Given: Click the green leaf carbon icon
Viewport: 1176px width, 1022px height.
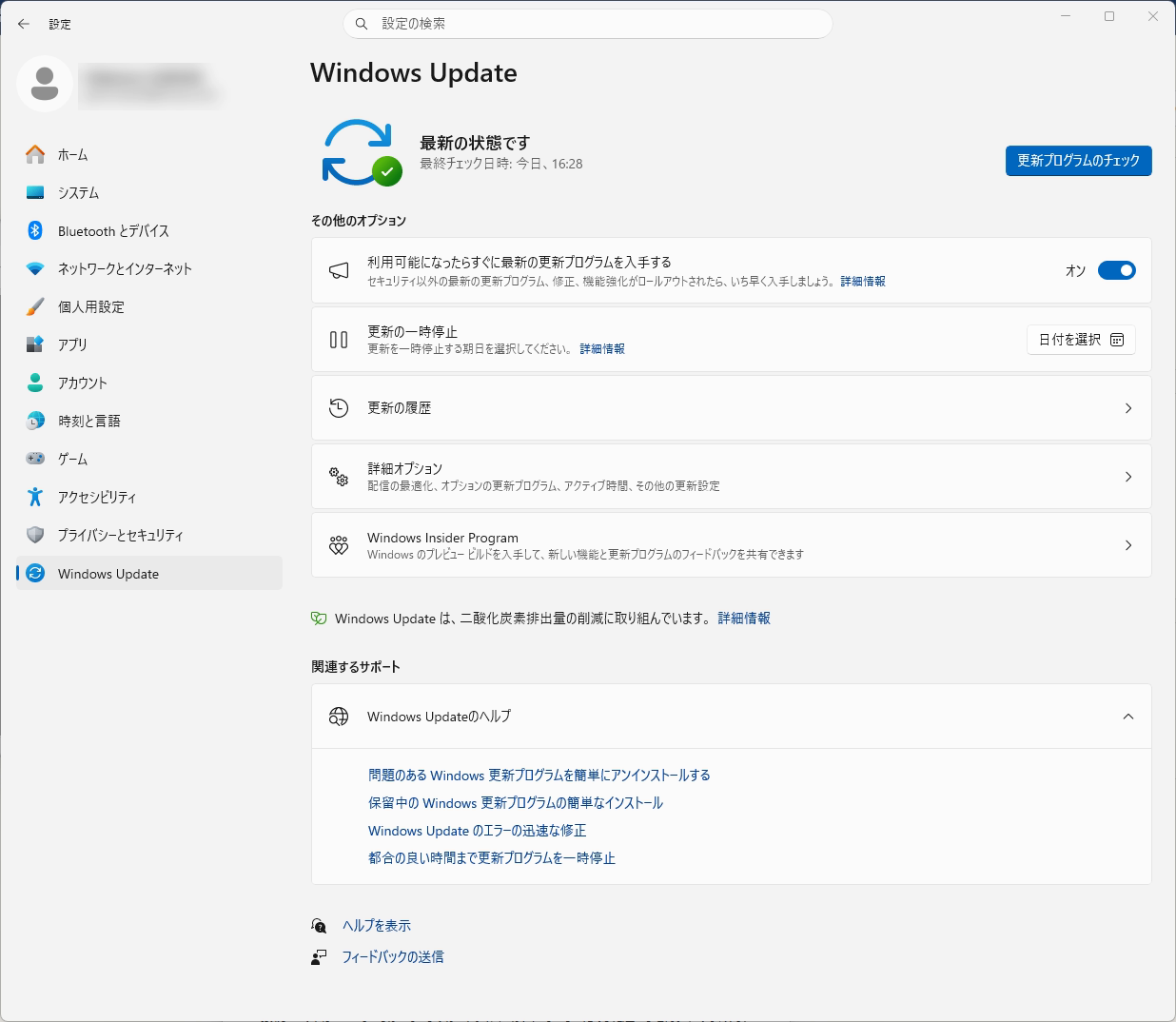Looking at the screenshot, I should pos(319,619).
